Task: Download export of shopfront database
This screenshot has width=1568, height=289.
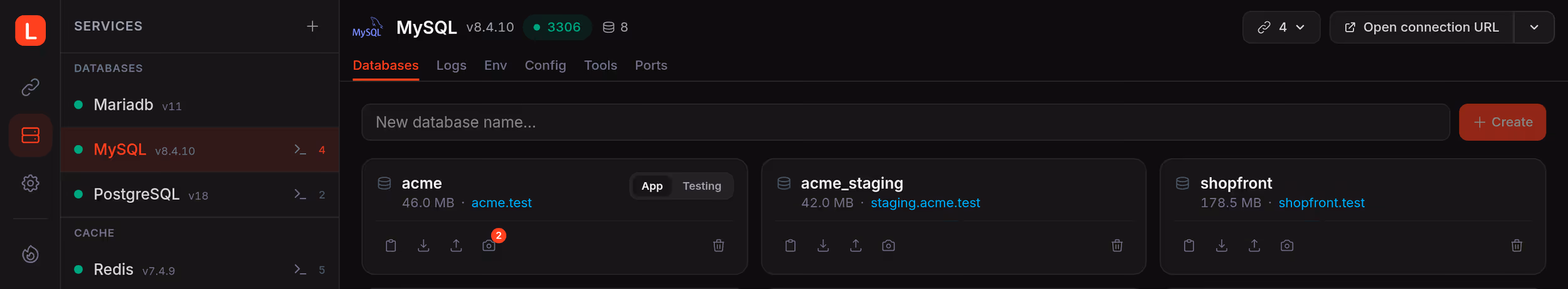Action: coord(1221,245)
